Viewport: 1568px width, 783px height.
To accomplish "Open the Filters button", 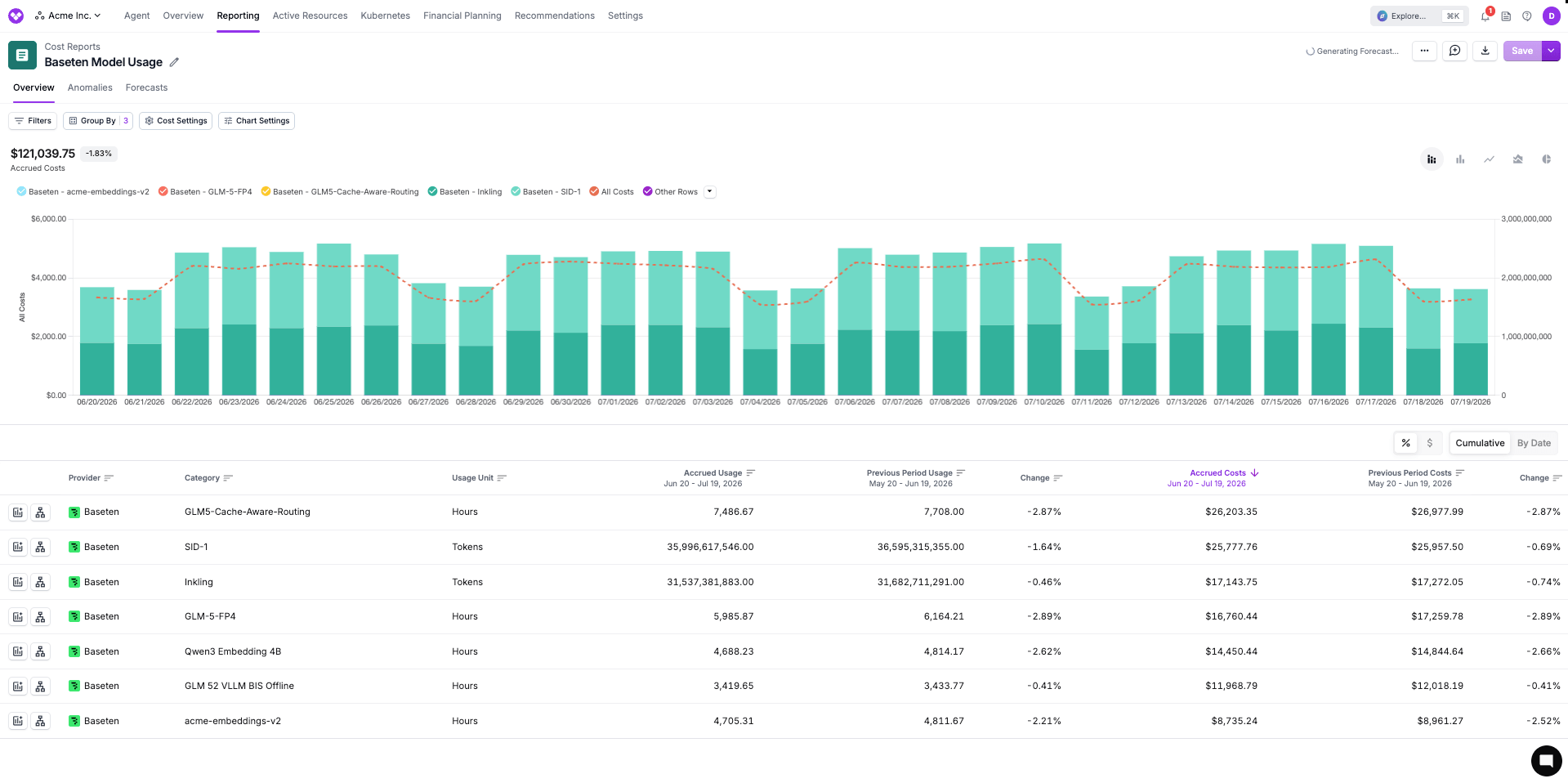I will click(x=33, y=121).
